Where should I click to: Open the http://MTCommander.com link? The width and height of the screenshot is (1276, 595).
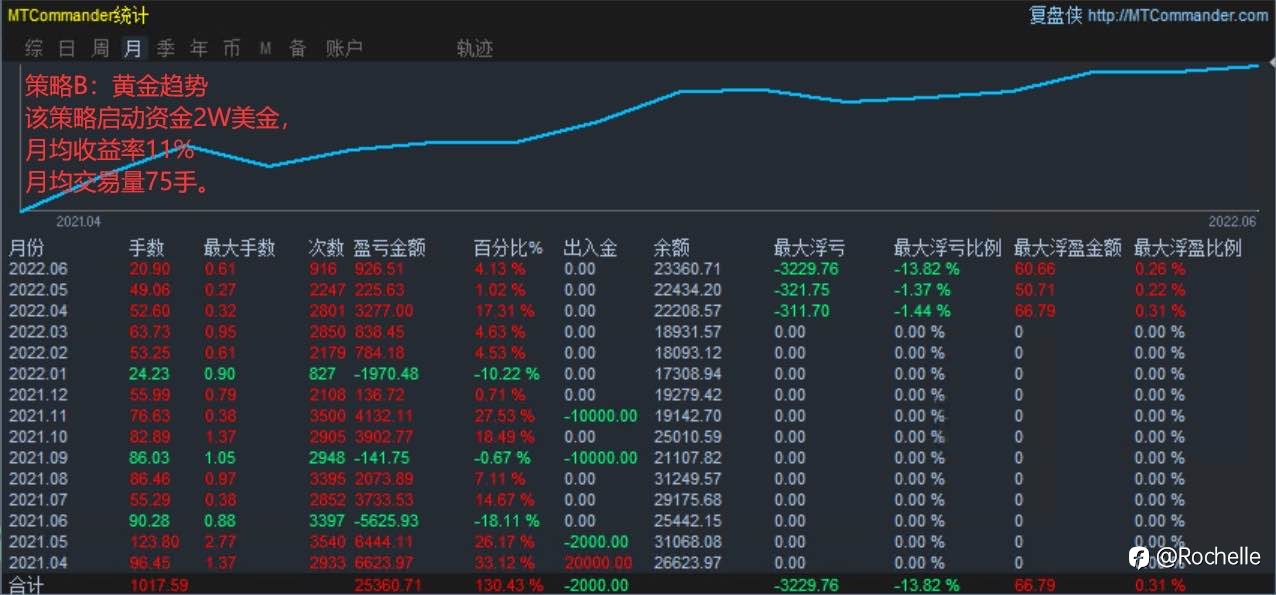(1178, 15)
